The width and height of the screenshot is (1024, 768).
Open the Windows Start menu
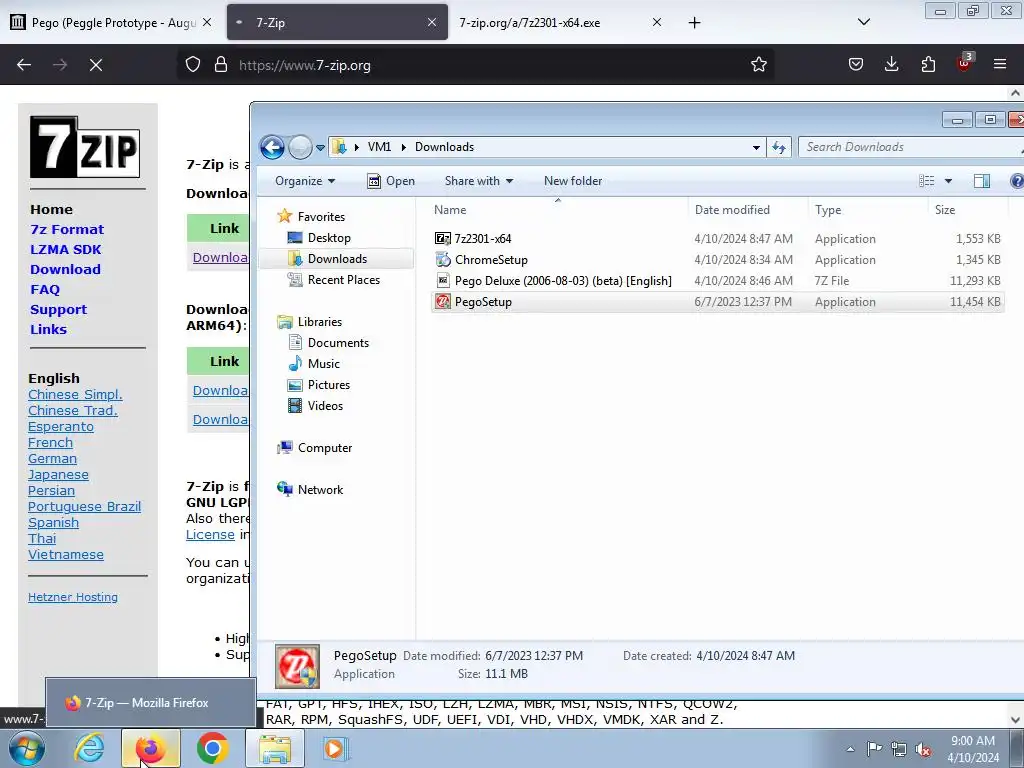point(27,749)
